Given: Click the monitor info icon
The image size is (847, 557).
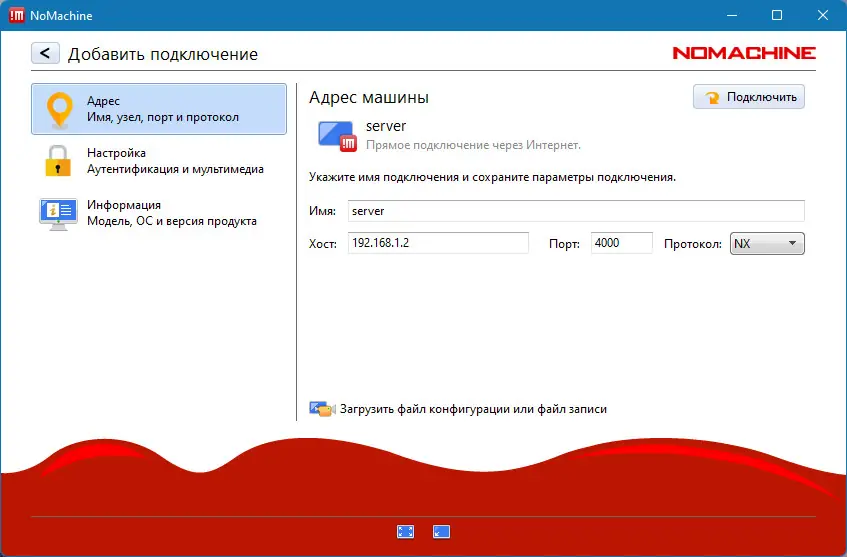Looking at the screenshot, I should [x=58, y=214].
